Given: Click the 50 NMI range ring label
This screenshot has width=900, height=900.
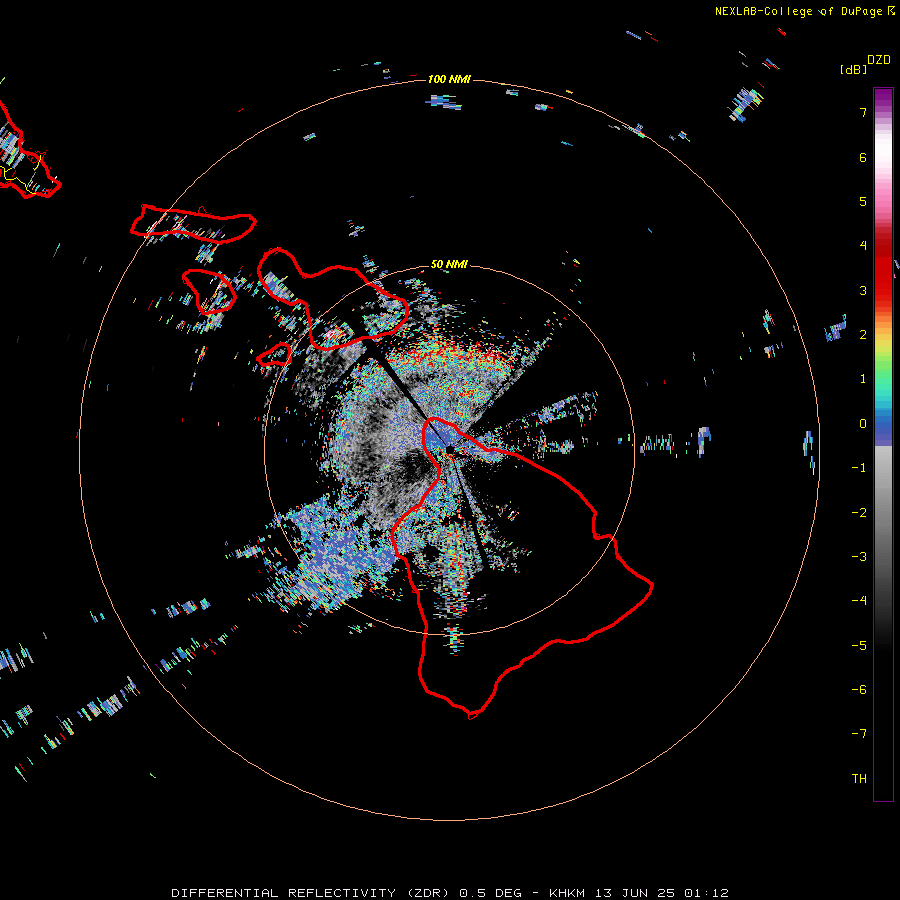Looking at the screenshot, I should (449, 264).
